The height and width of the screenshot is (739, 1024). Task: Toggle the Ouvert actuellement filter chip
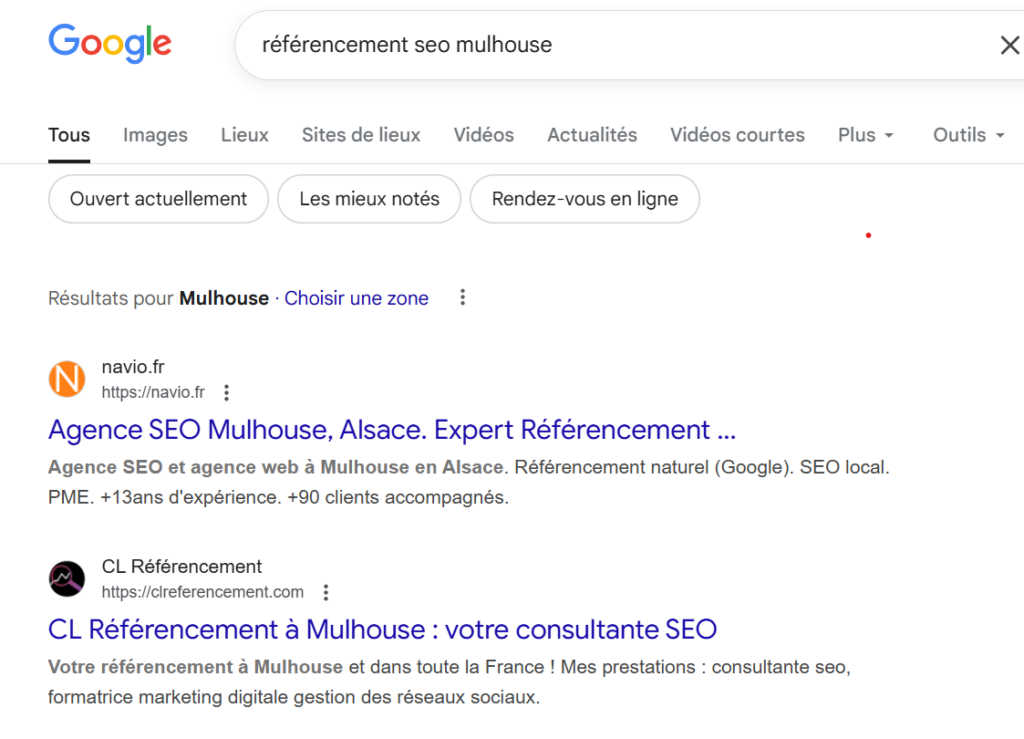[x=158, y=199]
